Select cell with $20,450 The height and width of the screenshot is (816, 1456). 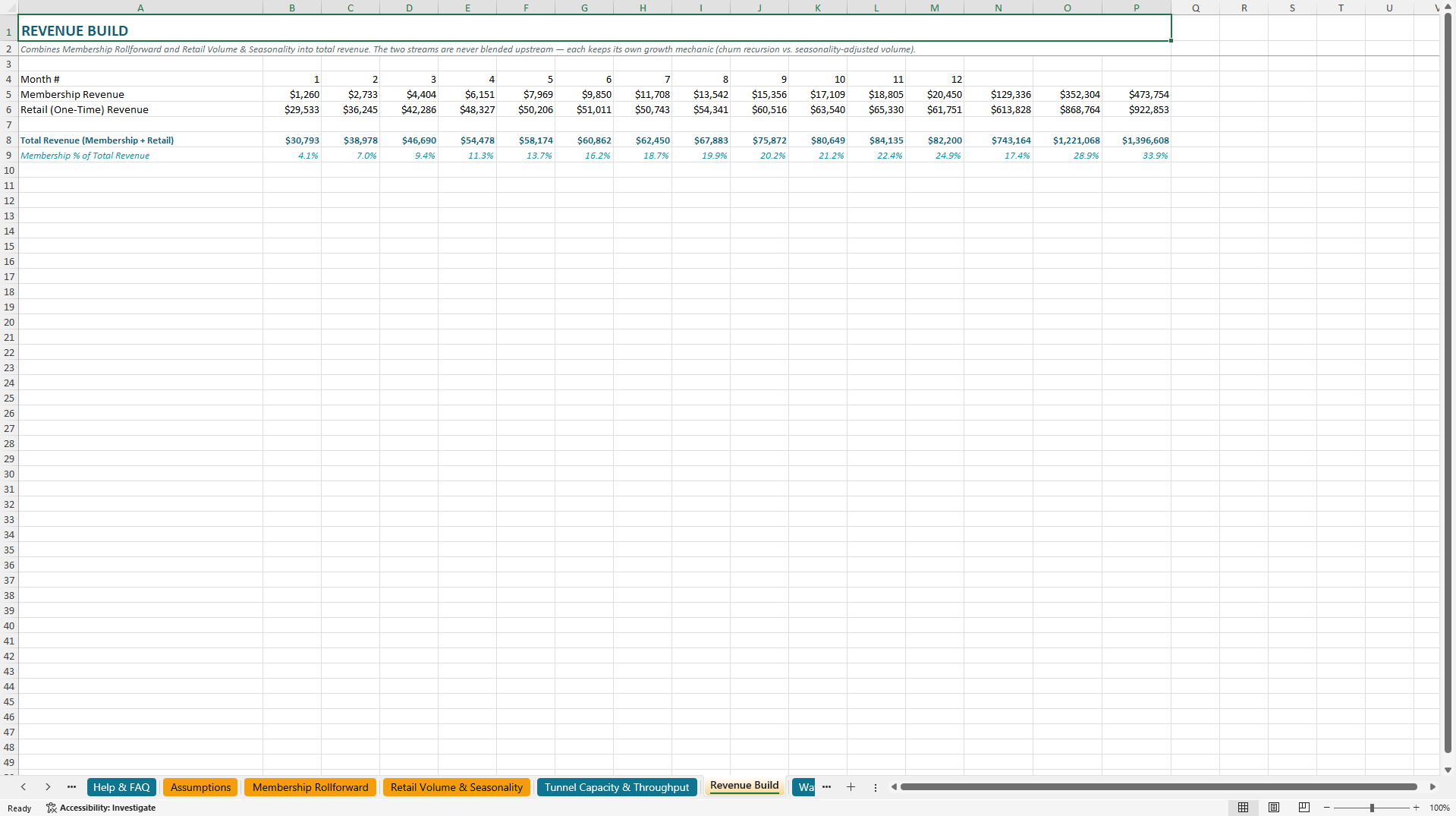935,95
